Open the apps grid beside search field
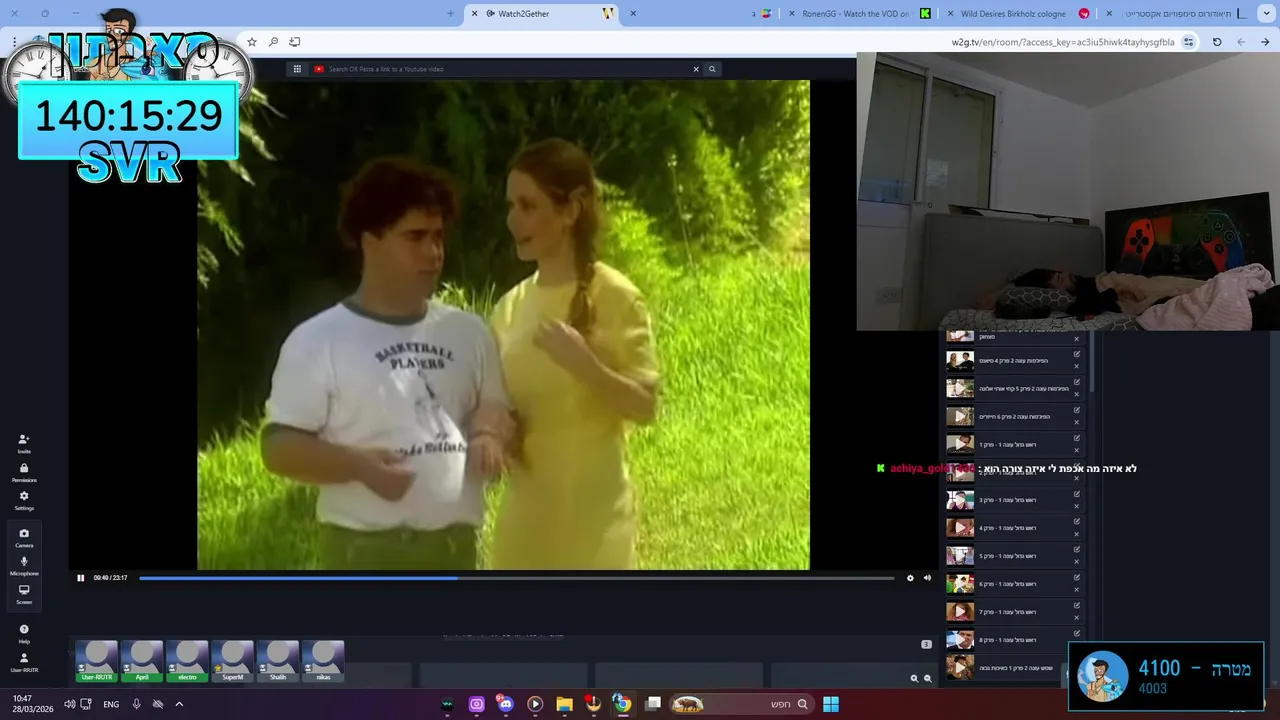 pyautogui.click(x=297, y=69)
